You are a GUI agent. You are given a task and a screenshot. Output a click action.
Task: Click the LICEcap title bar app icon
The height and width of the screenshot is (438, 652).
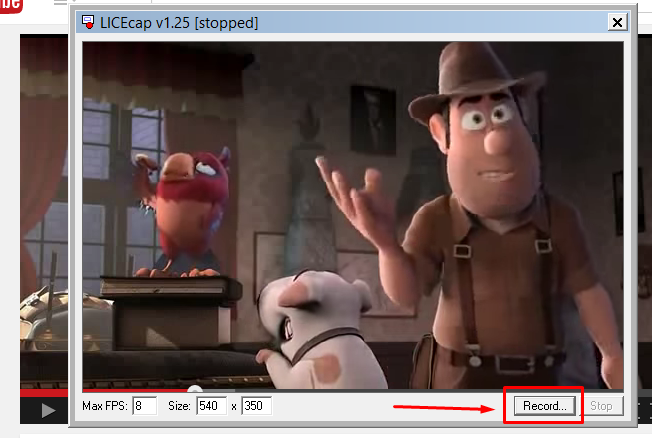tap(88, 22)
